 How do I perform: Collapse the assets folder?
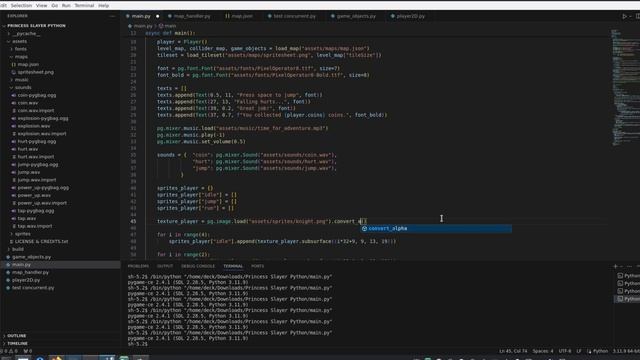click(19, 41)
